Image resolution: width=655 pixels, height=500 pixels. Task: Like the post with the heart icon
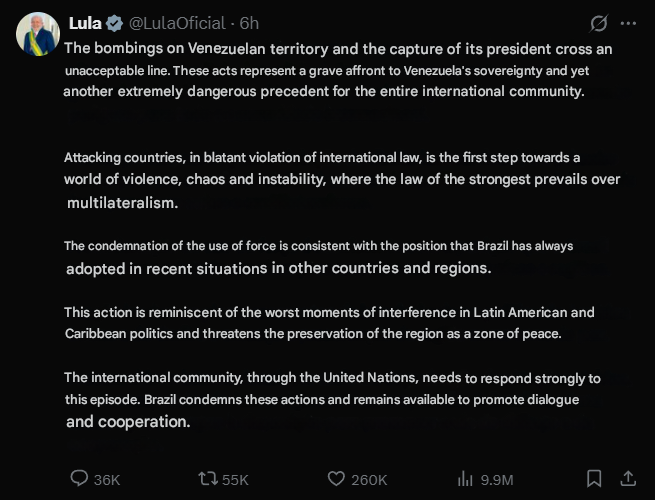point(337,479)
